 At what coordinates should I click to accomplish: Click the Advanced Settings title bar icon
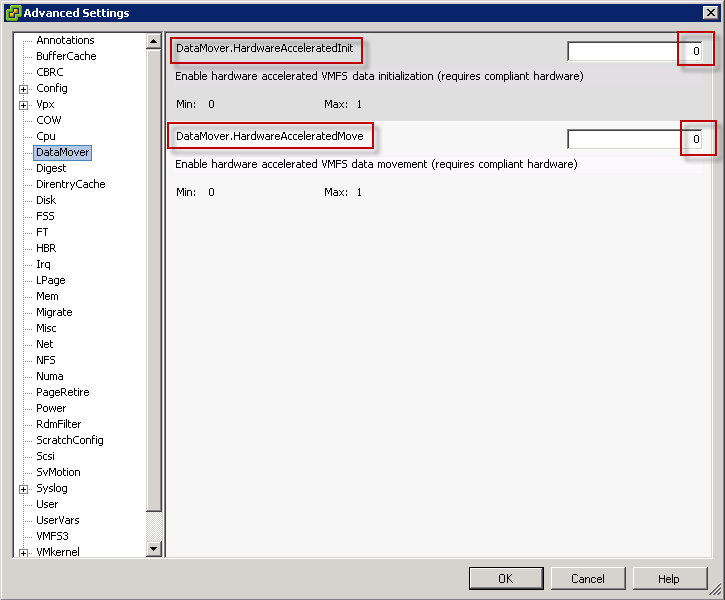(x=12, y=13)
